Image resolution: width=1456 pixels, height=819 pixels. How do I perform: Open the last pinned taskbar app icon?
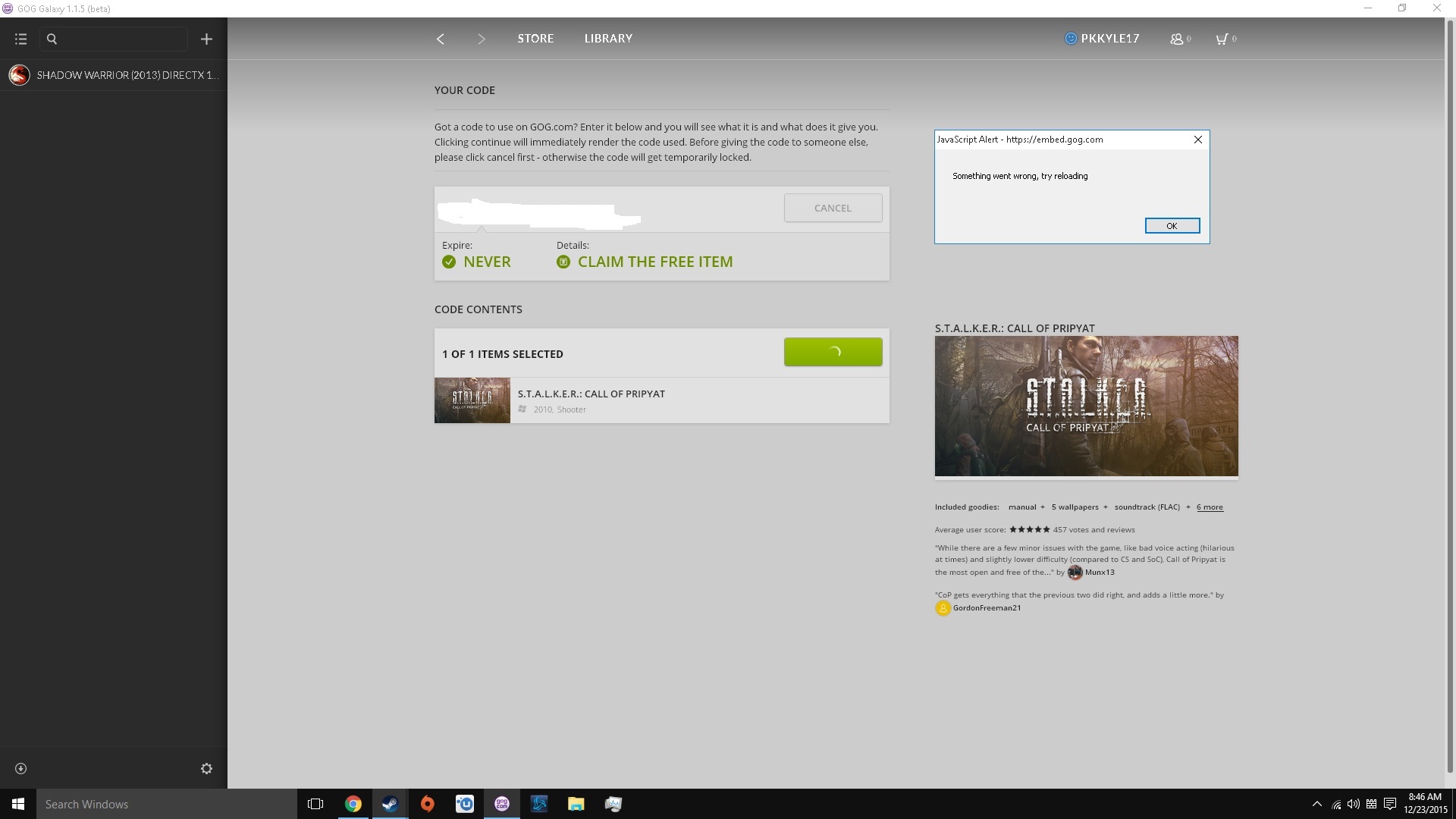(x=613, y=804)
